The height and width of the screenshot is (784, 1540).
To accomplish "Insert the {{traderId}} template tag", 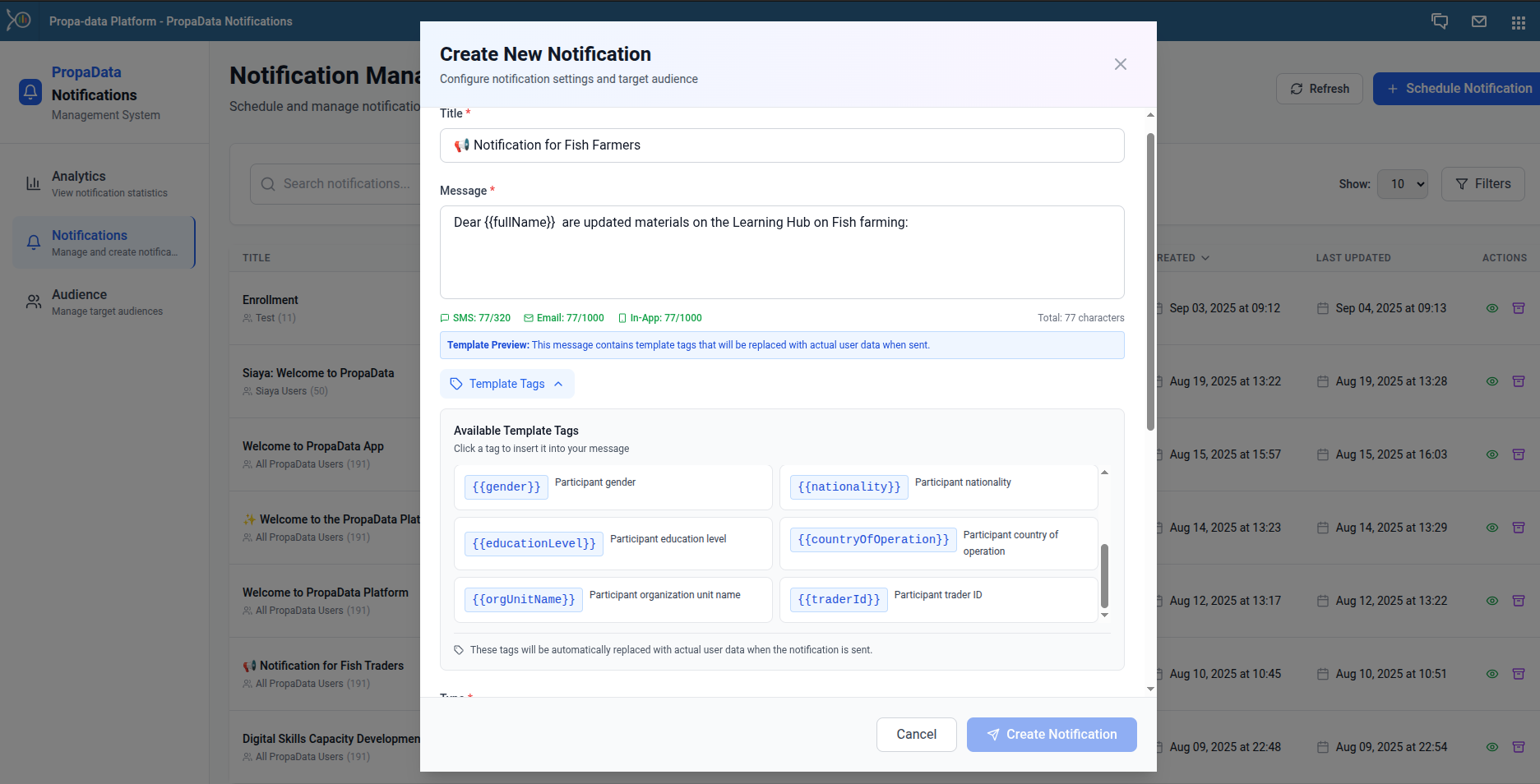I will [x=838, y=599].
